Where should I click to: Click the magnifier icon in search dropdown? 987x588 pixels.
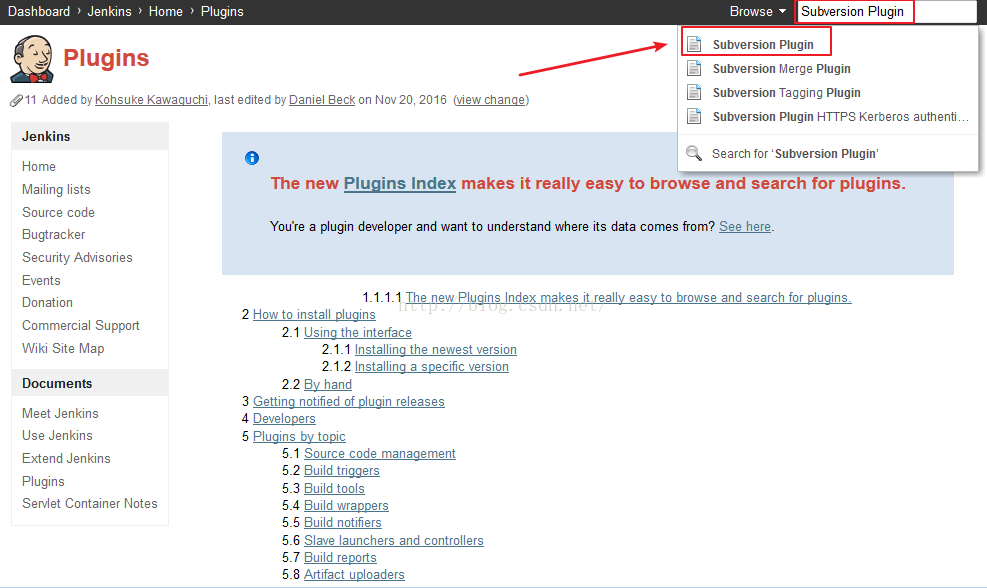(694, 153)
